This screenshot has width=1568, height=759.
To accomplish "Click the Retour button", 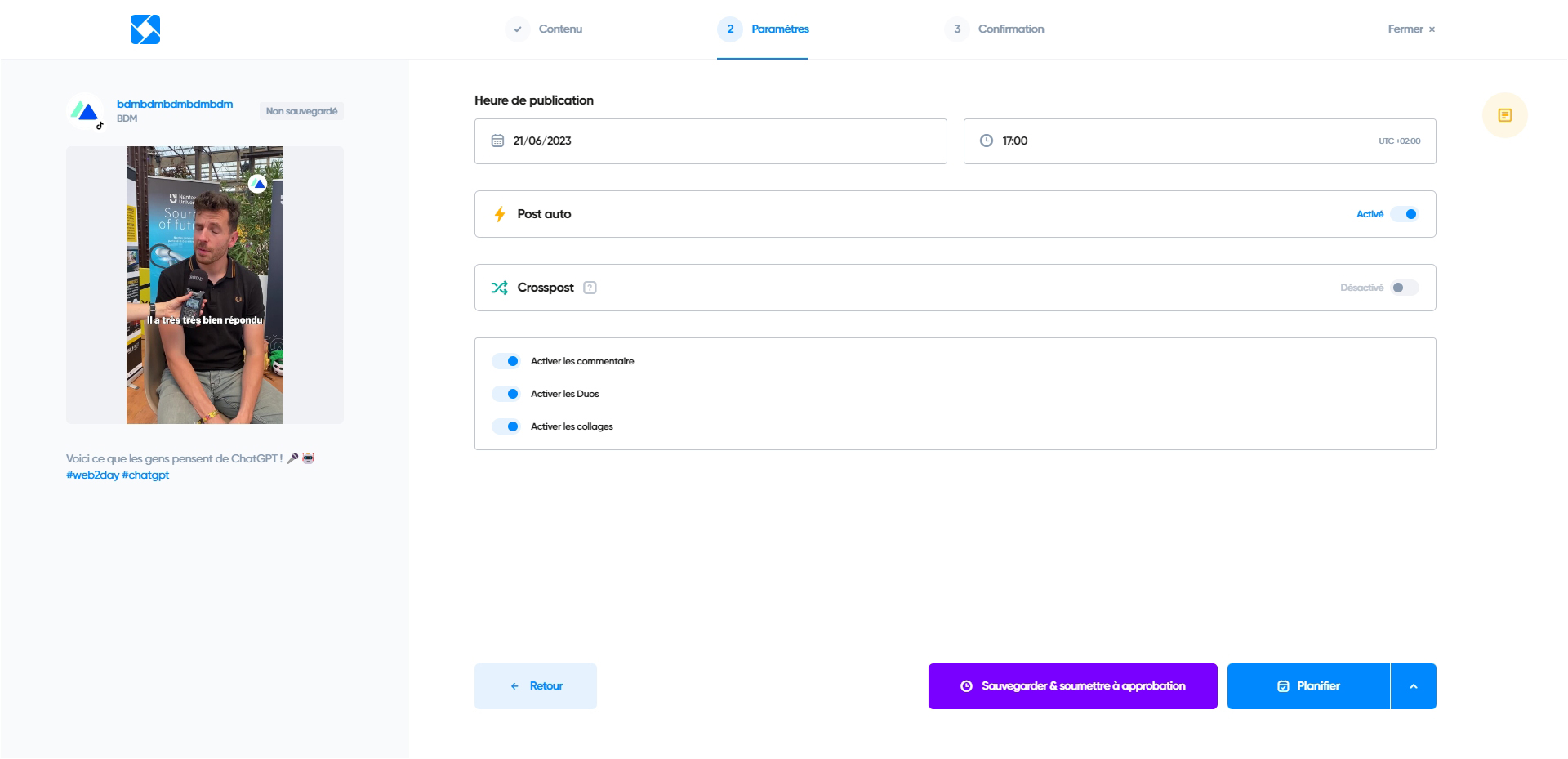I will [536, 686].
